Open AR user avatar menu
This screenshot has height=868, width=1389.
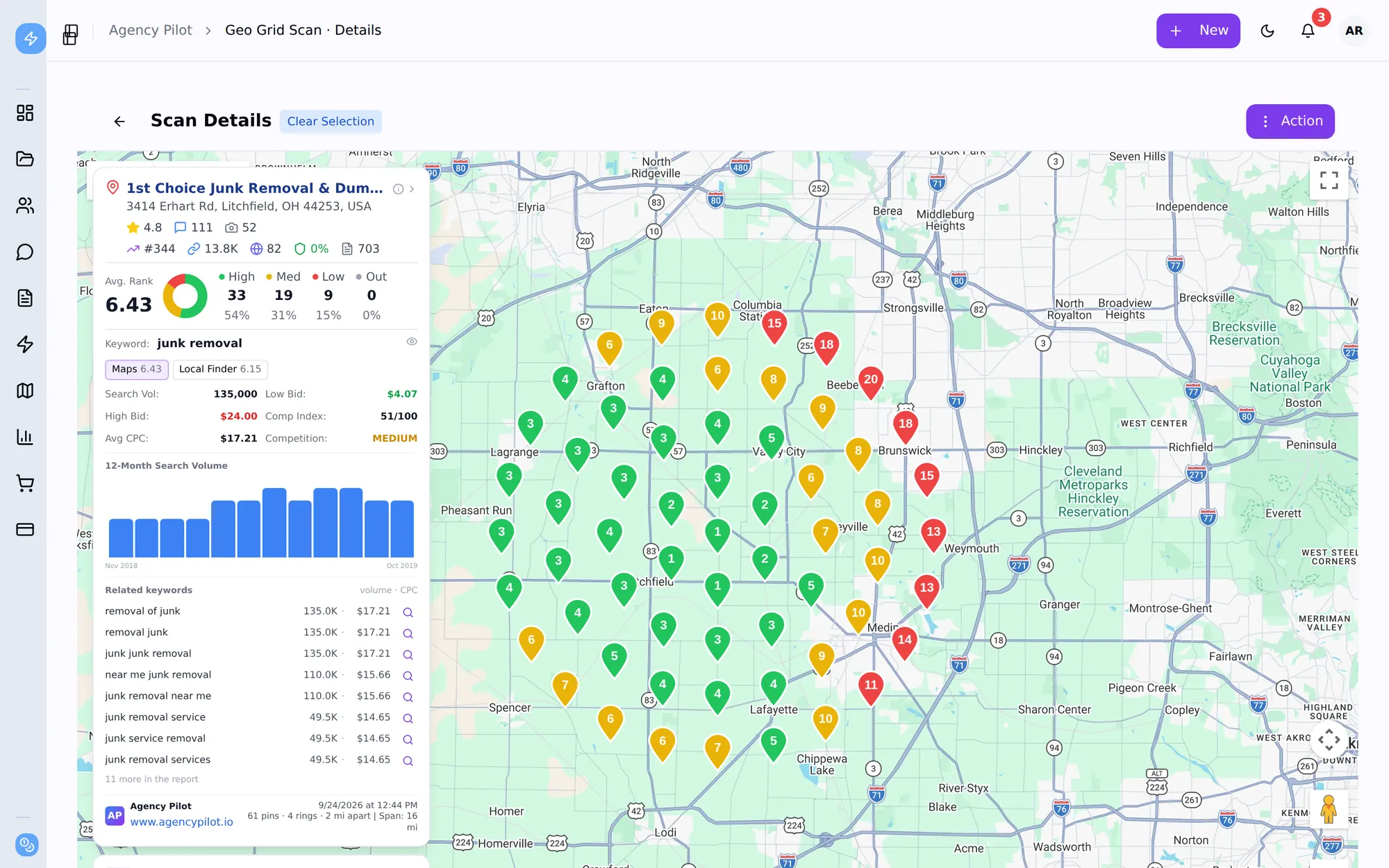[1354, 31]
